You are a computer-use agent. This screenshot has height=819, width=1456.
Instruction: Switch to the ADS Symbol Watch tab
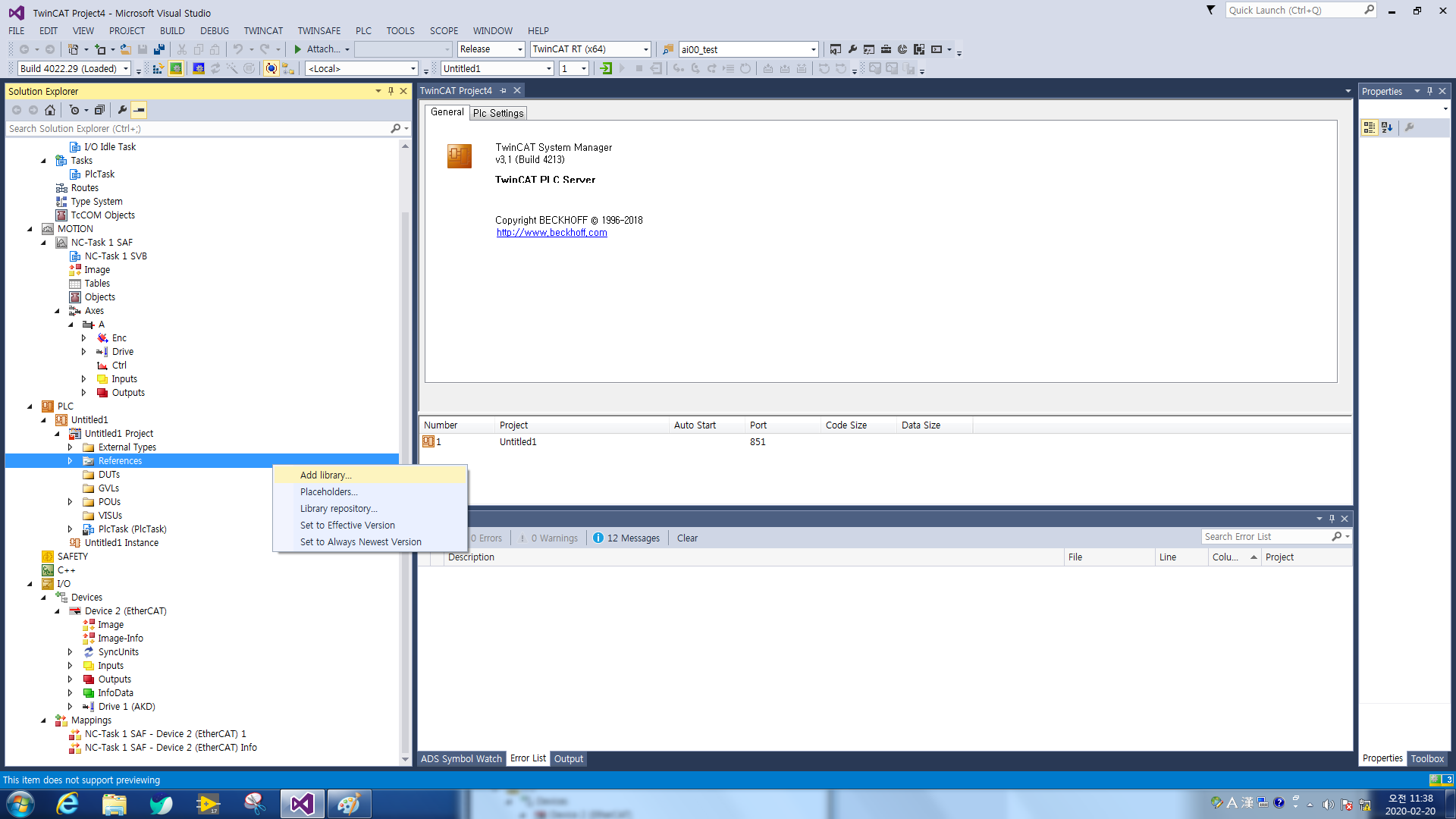point(461,758)
